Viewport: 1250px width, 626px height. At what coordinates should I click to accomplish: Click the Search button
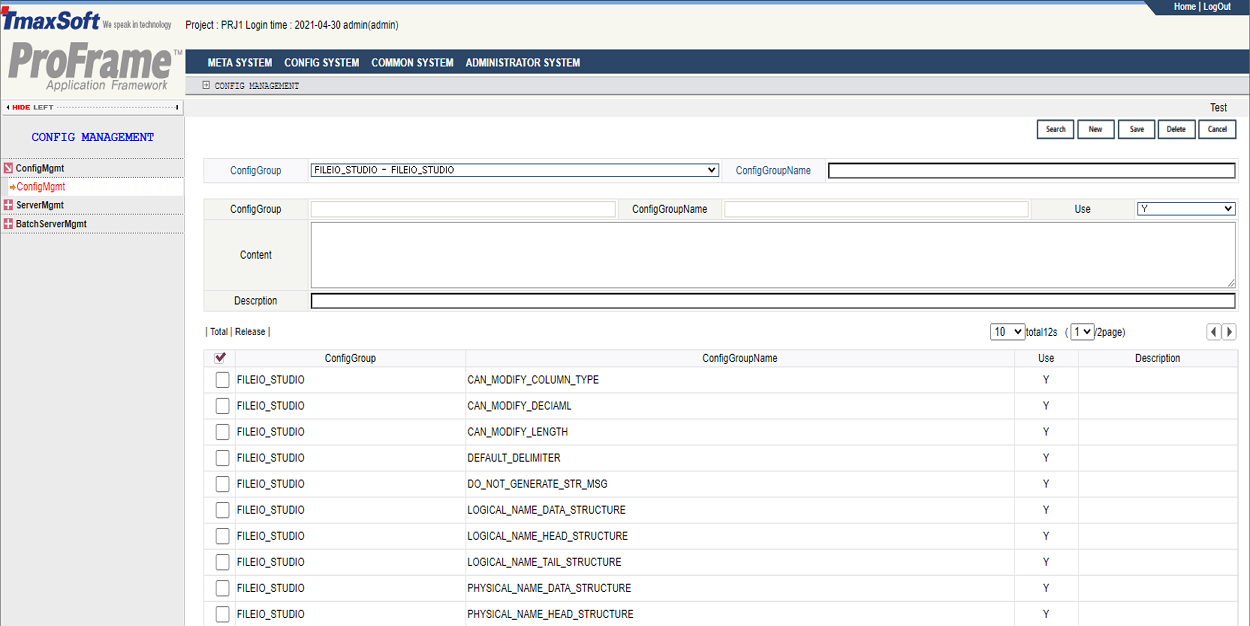1055,129
